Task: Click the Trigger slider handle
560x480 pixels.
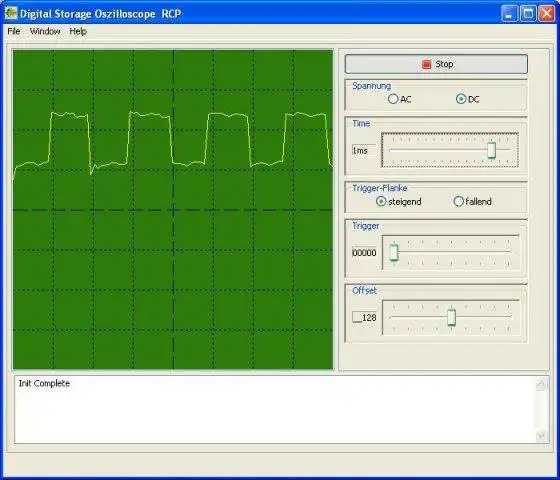Action: coord(394,252)
